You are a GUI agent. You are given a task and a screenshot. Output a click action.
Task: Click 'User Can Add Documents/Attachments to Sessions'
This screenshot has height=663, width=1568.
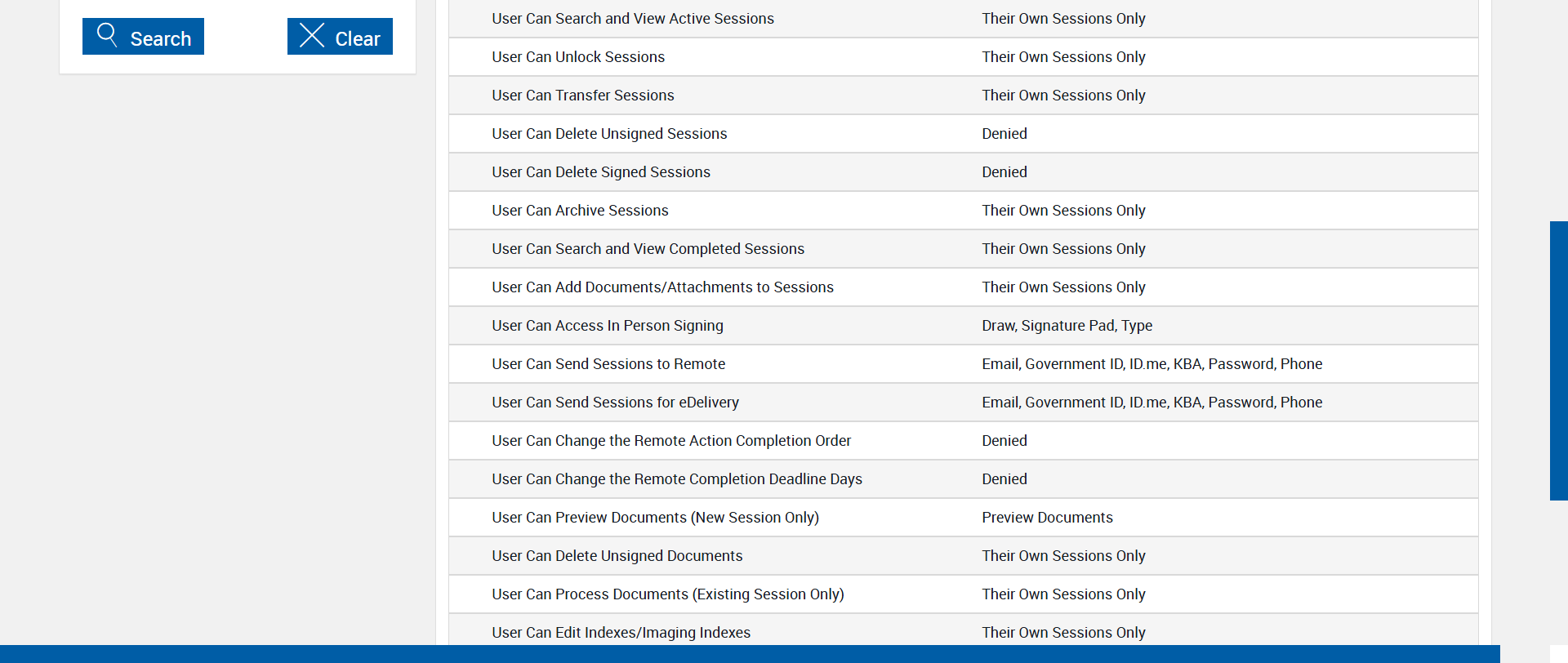coord(662,287)
